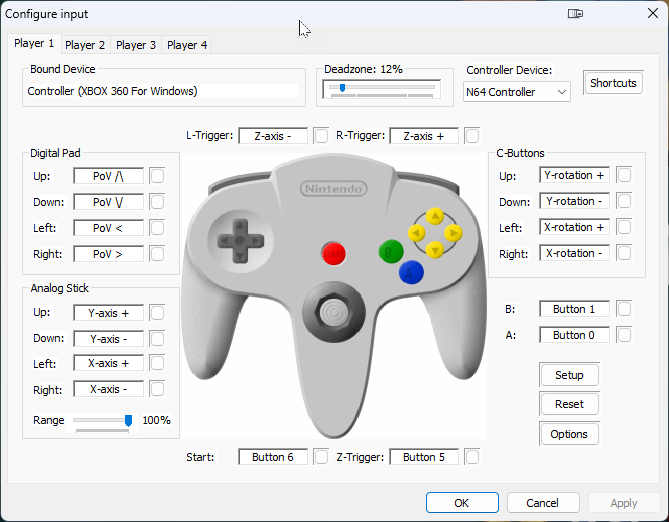Click the title bar gamepad icon
Viewport: 669px width, 522px height.
tap(575, 14)
